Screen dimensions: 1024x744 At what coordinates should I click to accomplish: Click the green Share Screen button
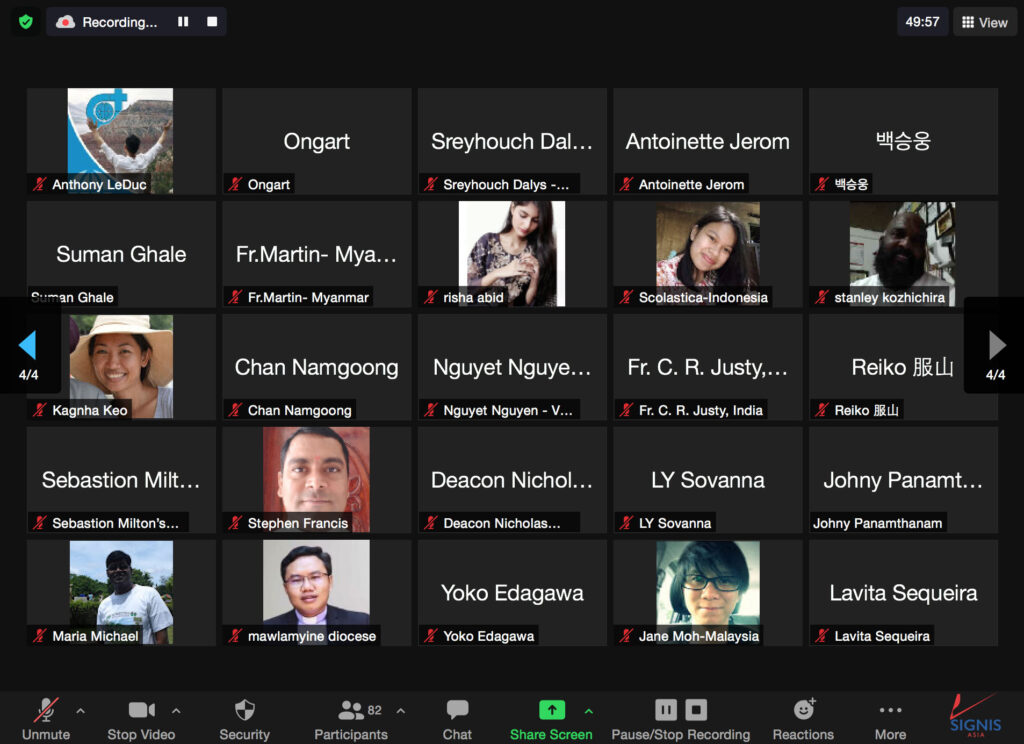(551, 711)
